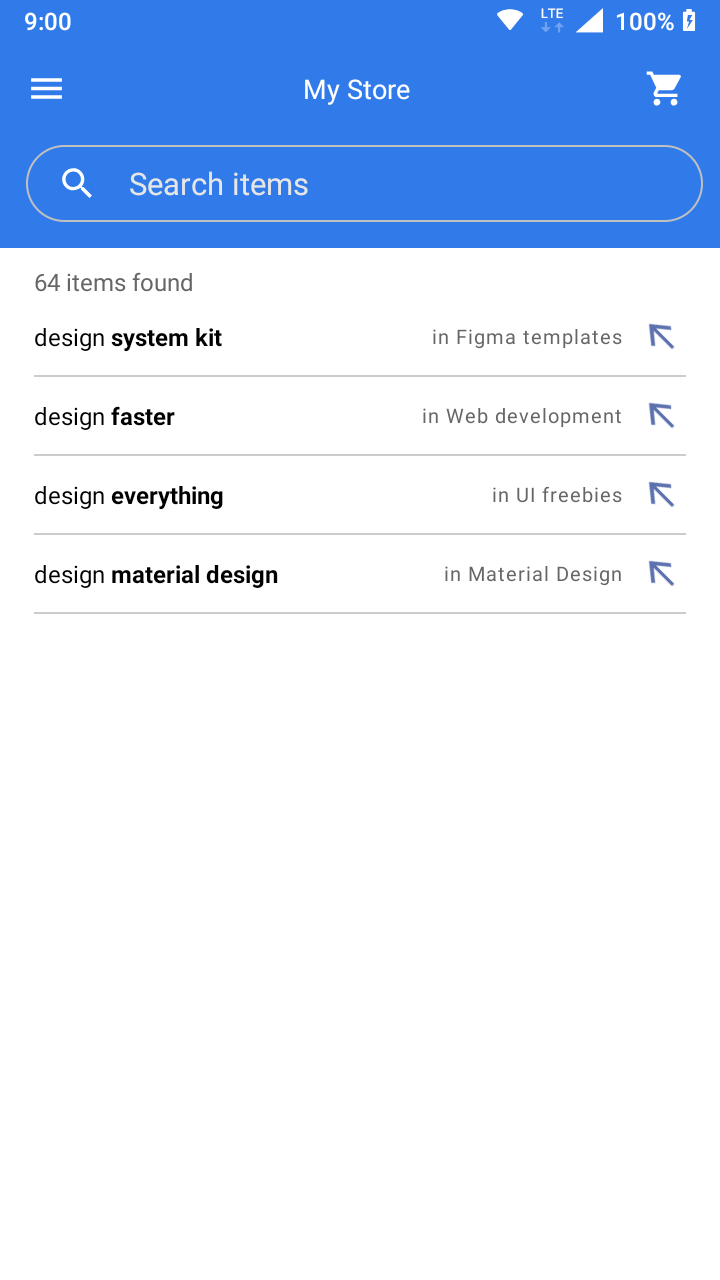Tap the arrow beside design everything
Viewport: 720px width, 1280px height.
[661, 495]
